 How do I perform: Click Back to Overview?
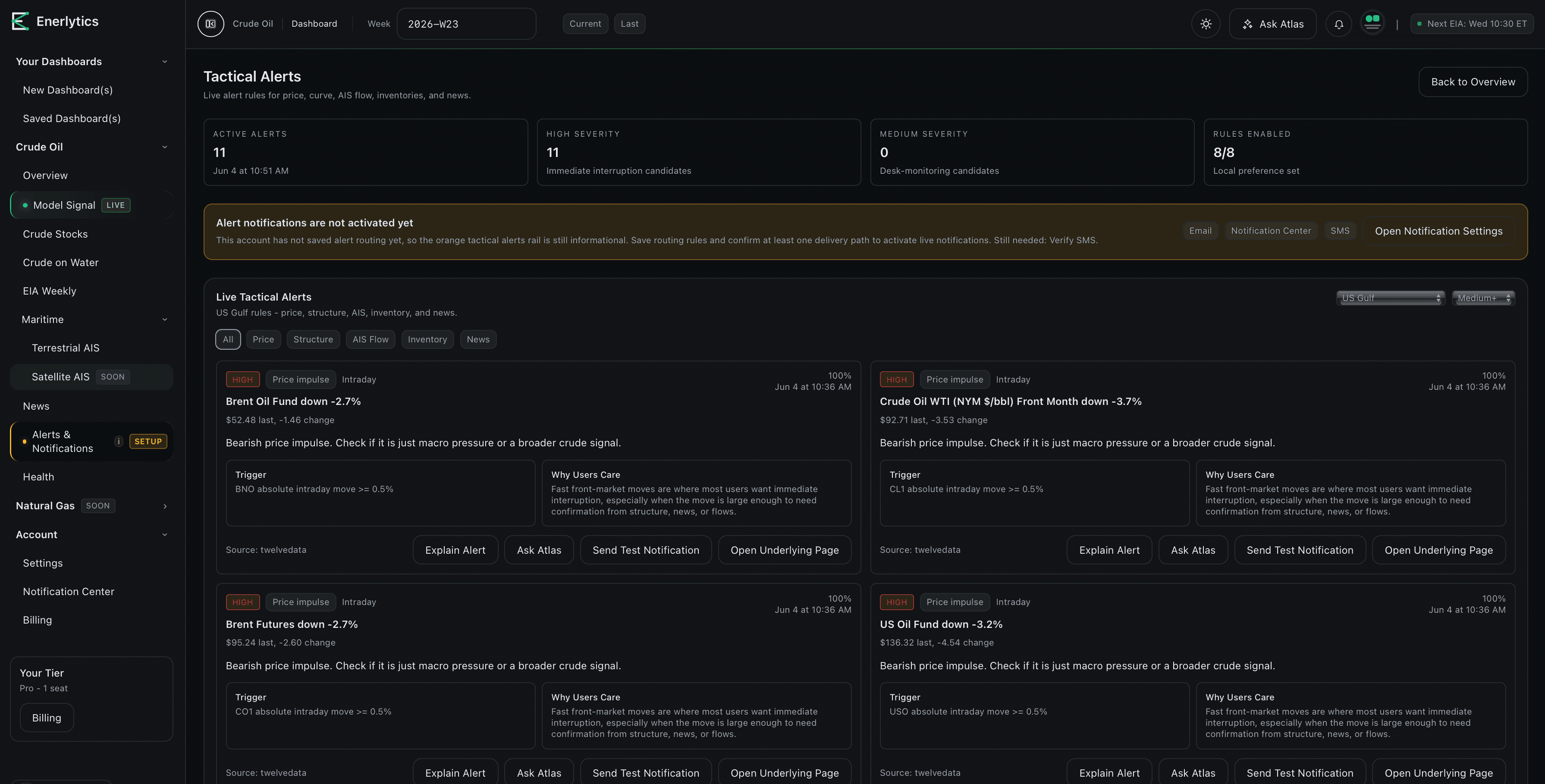coord(1473,82)
